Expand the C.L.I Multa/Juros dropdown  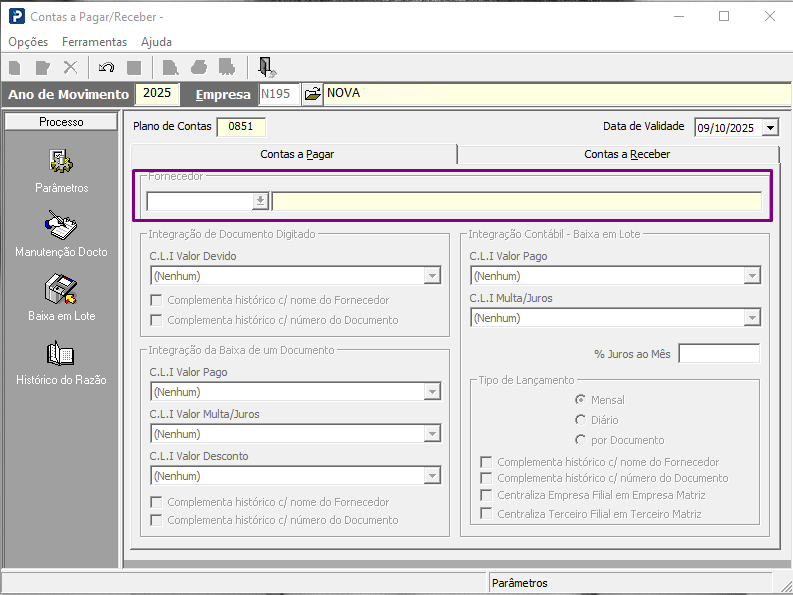tap(752, 318)
